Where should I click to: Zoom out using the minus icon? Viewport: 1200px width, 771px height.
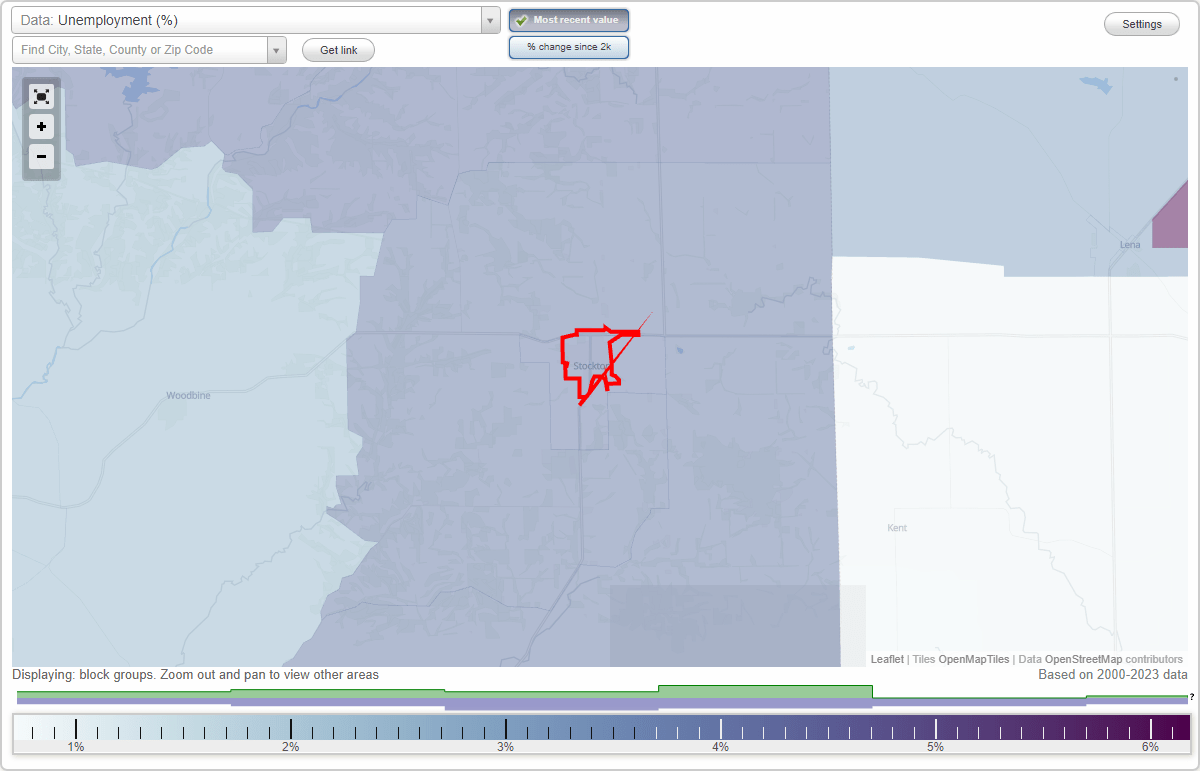click(41, 157)
